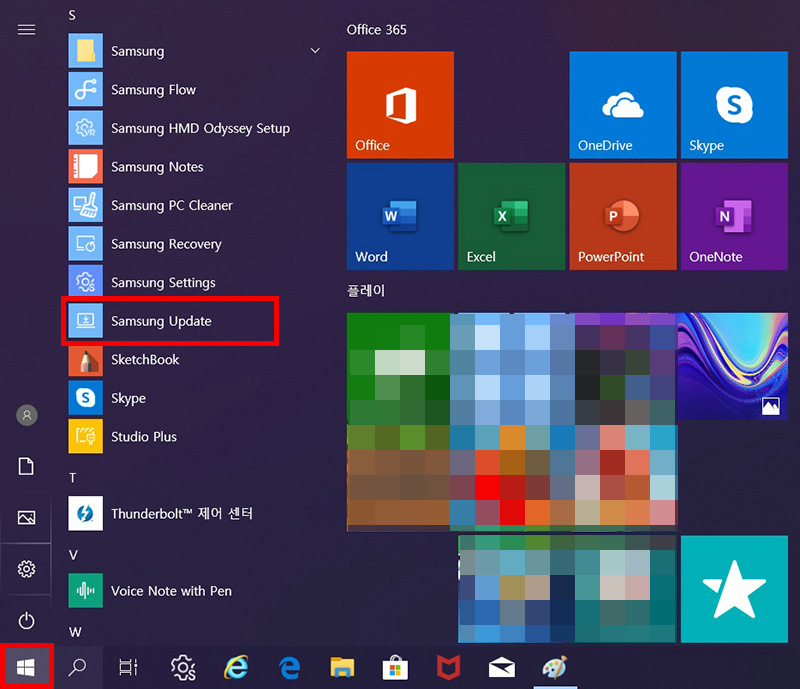Open the Skype tile
The height and width of the screenshot is (689, 800).
coord(734,105)
